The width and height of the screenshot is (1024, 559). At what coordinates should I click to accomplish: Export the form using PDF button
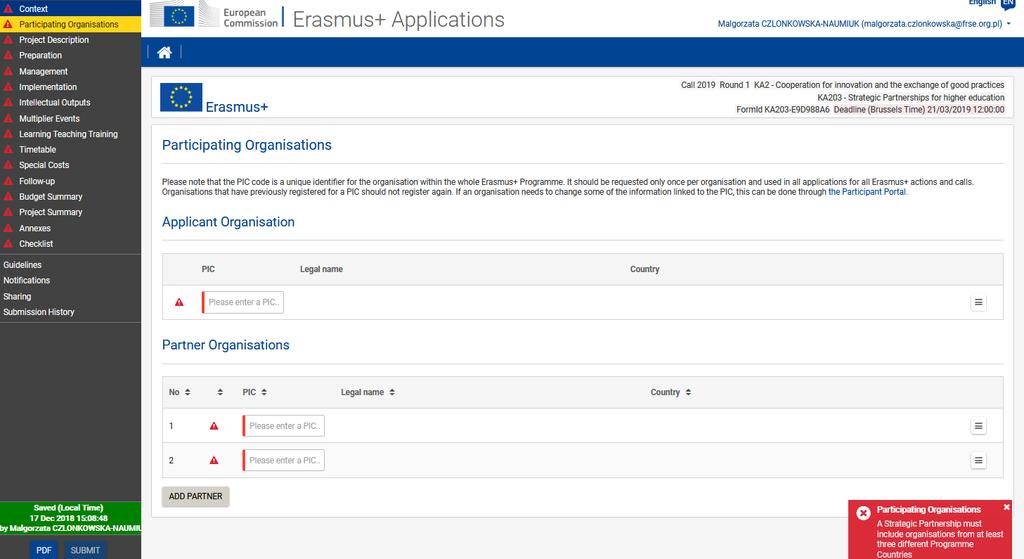pos(44,550)
